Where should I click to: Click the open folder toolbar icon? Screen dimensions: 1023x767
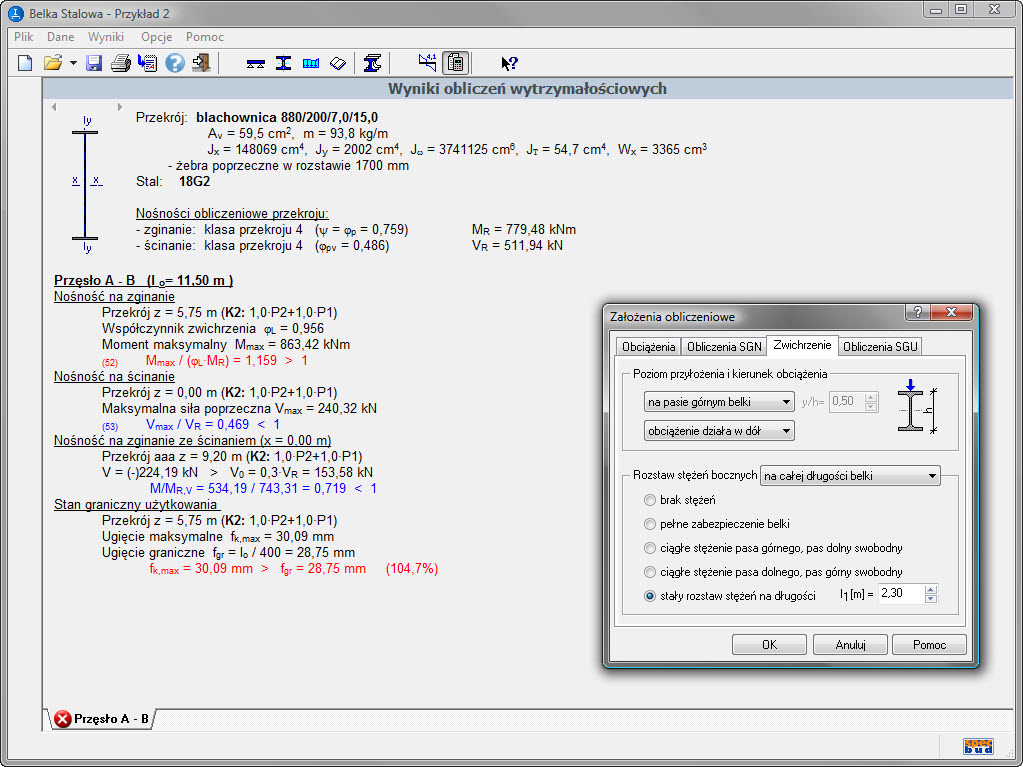pyautogui.click(x=53, y=63)
